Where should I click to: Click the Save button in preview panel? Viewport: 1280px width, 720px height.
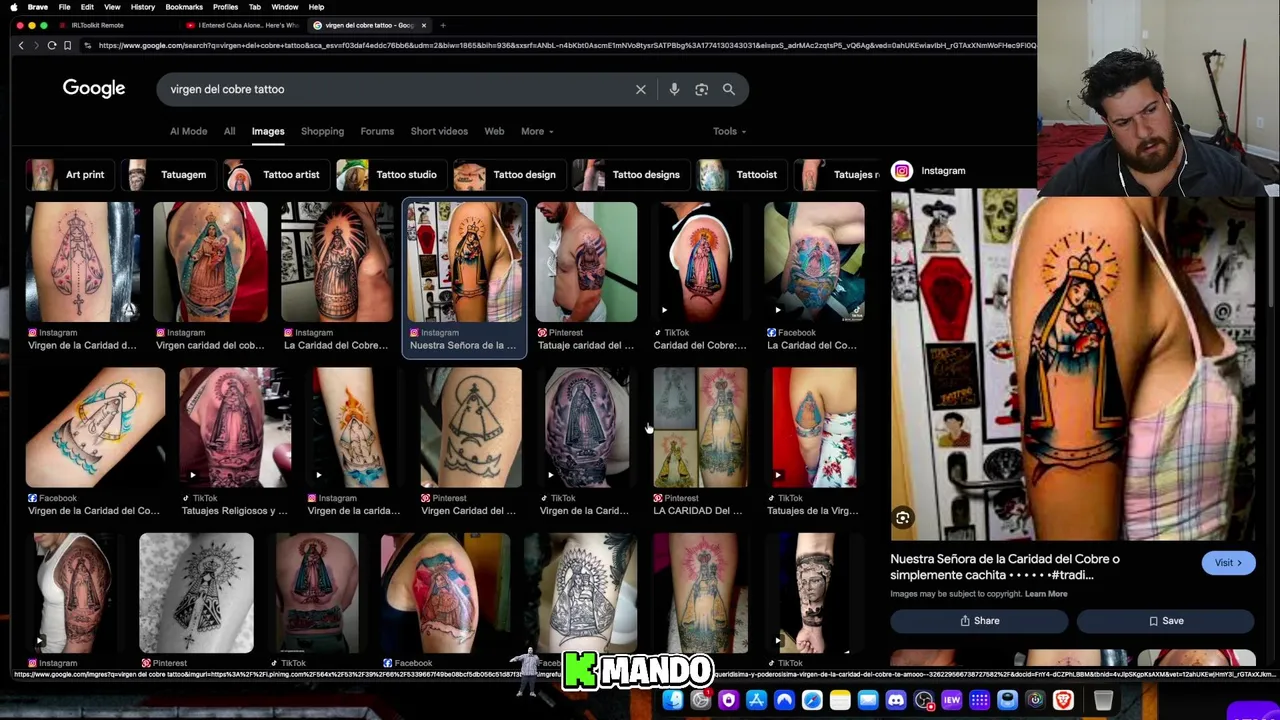1165,621
